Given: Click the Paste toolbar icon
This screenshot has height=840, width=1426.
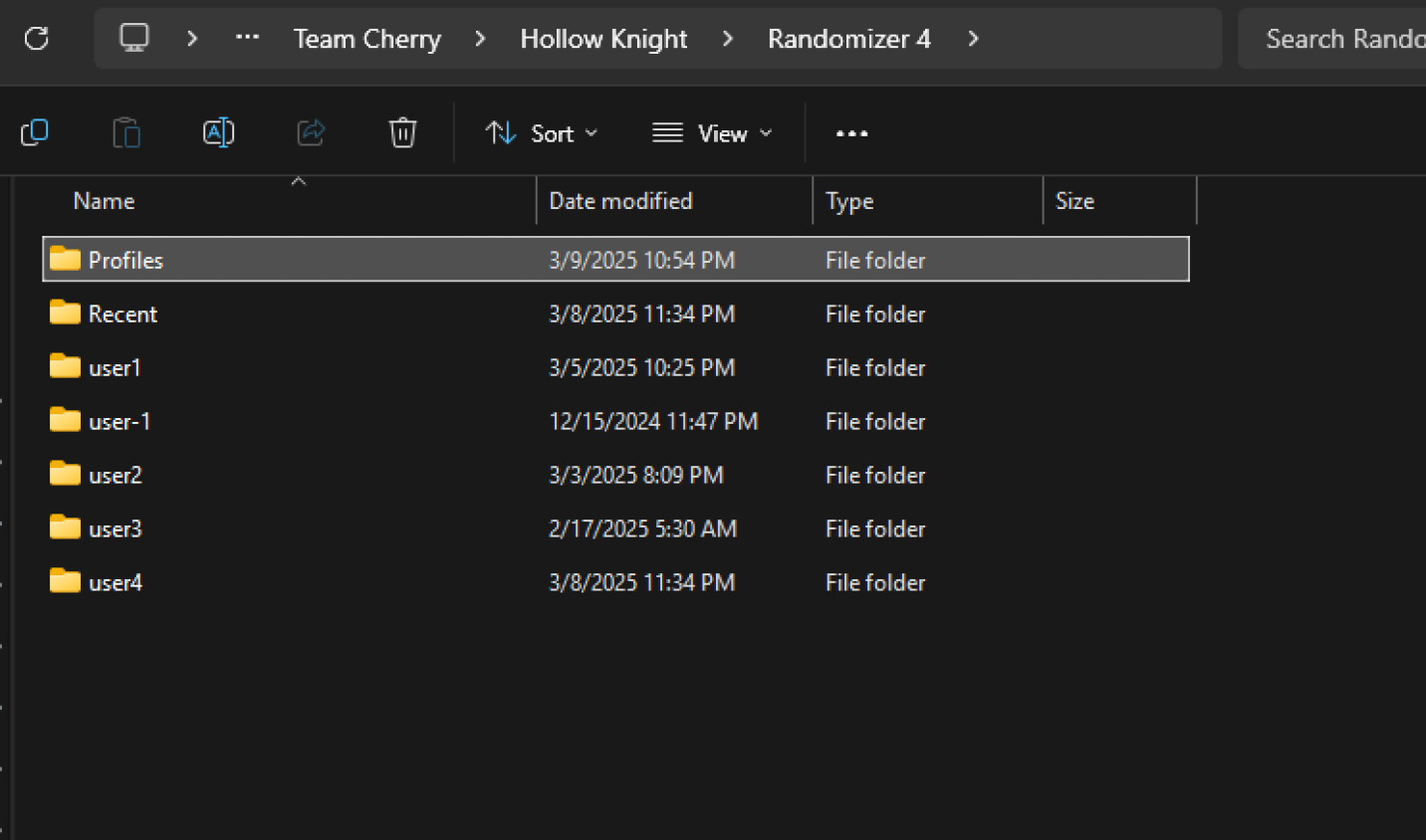Looking at the screenshot, I should [126, 132].
